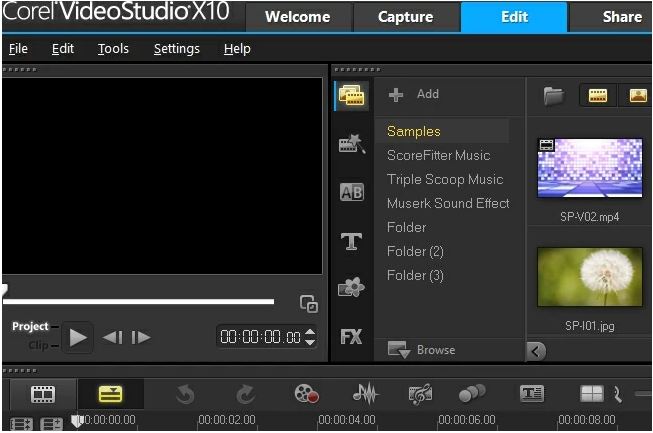Collapse the library panel with left chevron

coord(536,351)
